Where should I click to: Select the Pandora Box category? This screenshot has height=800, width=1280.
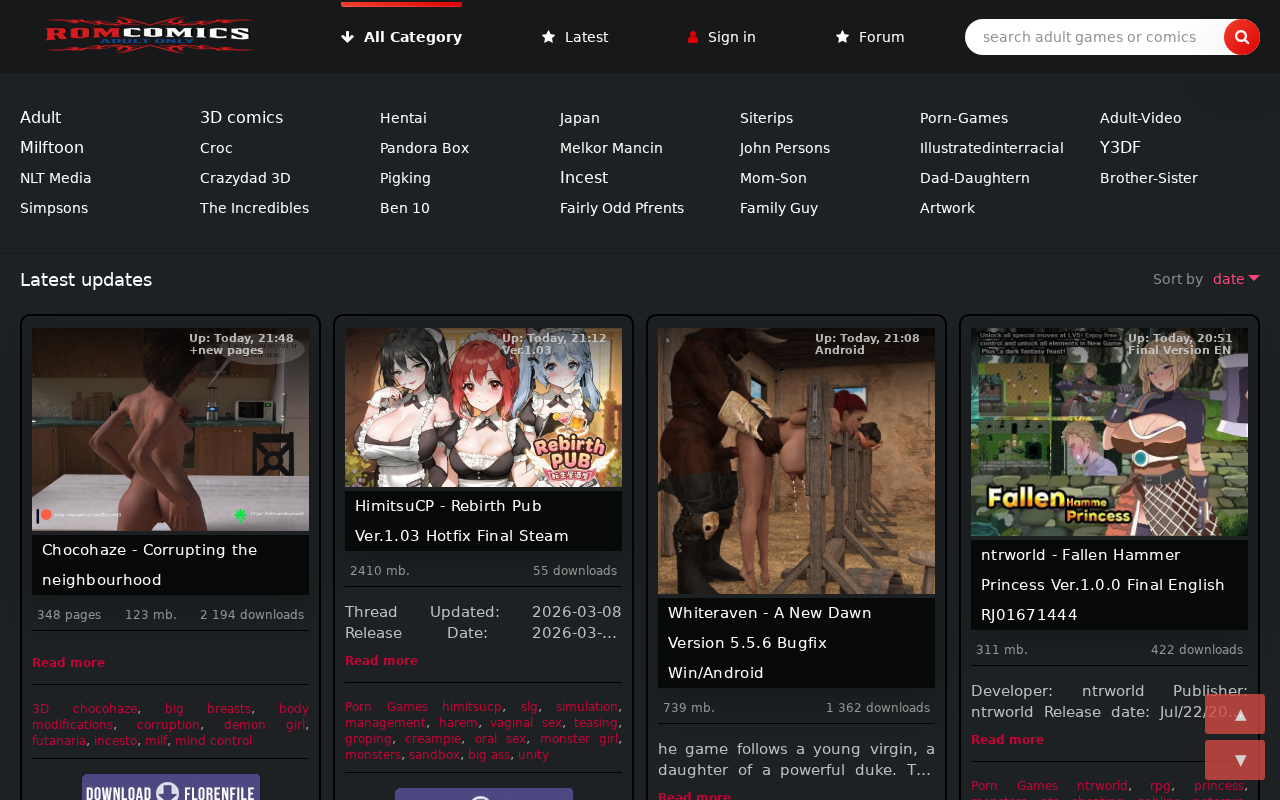click(424, 148)
